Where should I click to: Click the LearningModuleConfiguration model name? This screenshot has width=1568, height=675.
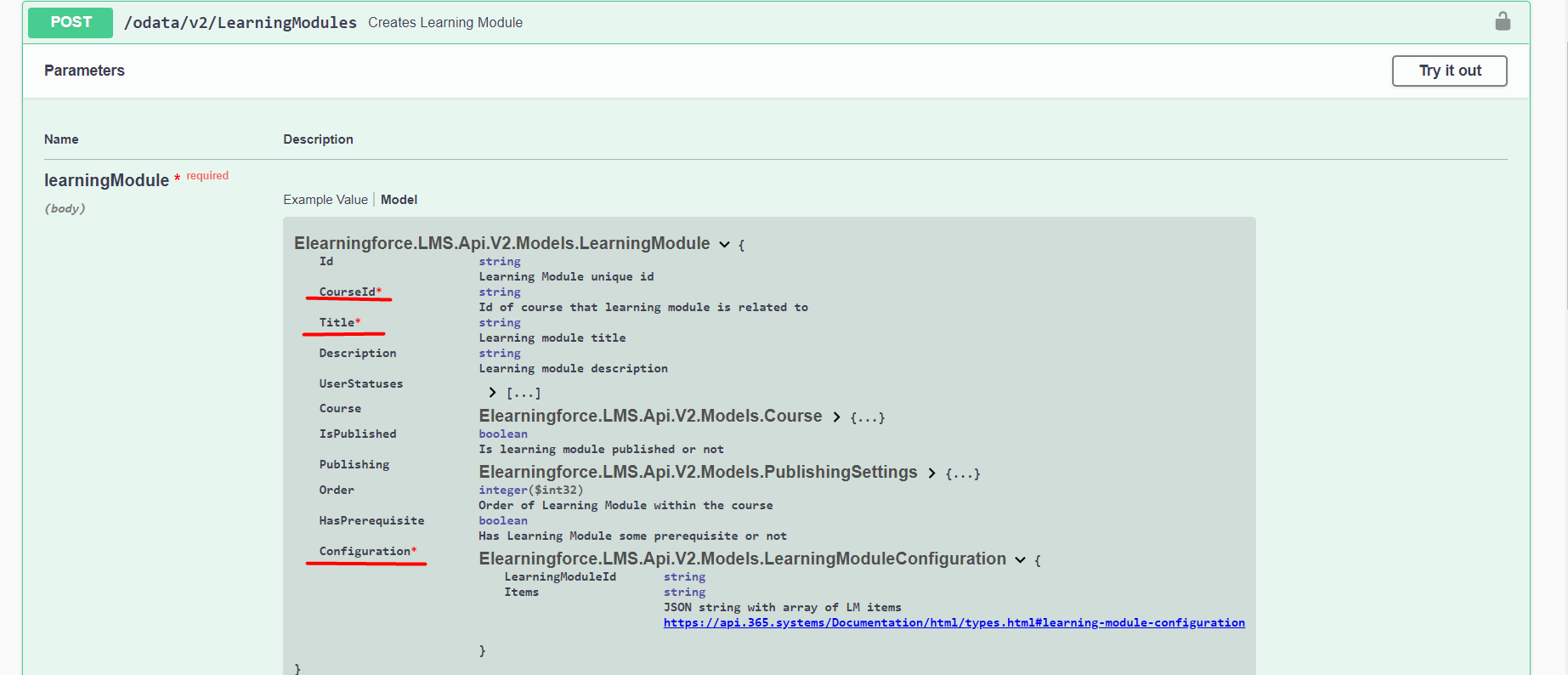(742, 559)
